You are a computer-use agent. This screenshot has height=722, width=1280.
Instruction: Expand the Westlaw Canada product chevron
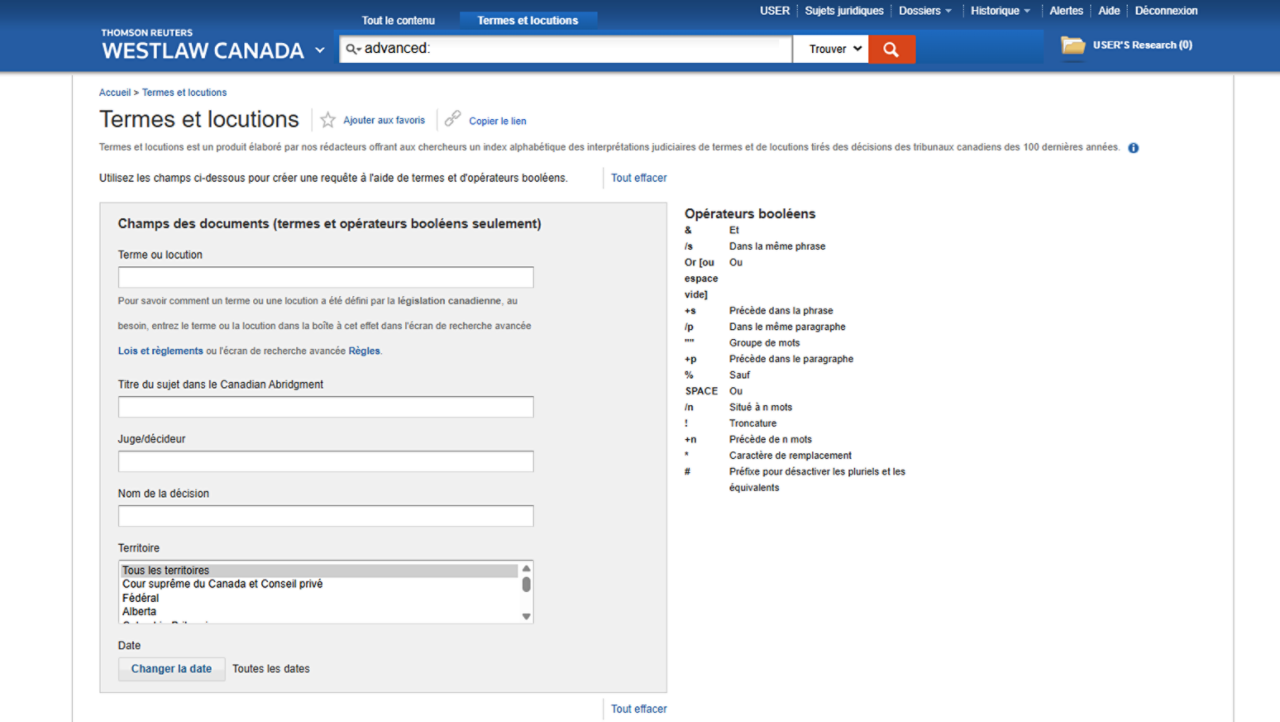click(319, 48)
